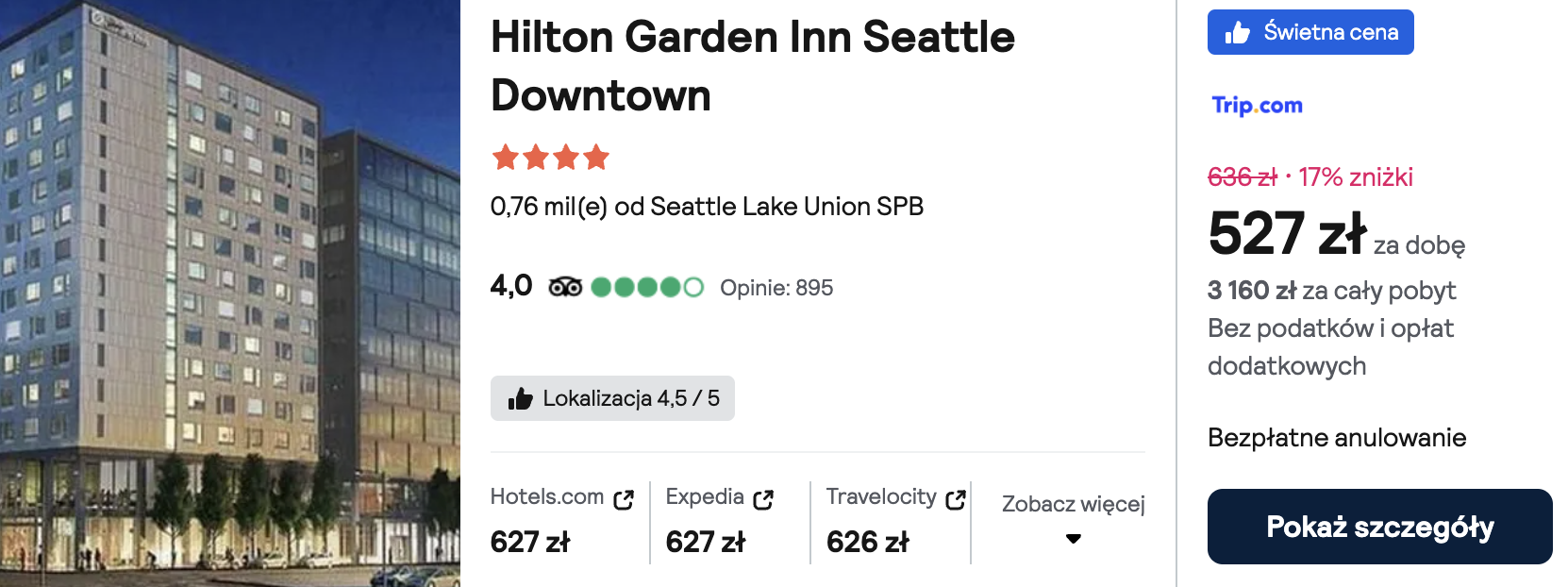This screenshot has height=587, width=1568.
Task: Click the four-star hotel rating stars
Action: click(x=551, y=158)
